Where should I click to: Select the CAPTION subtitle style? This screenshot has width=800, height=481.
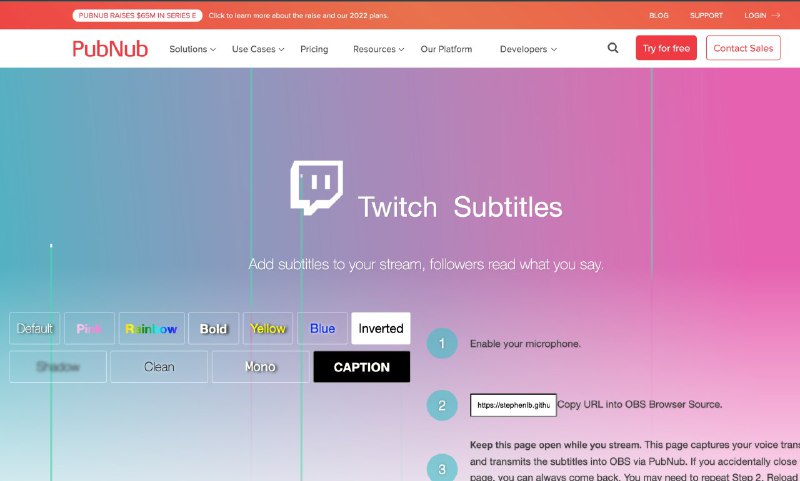(x=362, y=367)
